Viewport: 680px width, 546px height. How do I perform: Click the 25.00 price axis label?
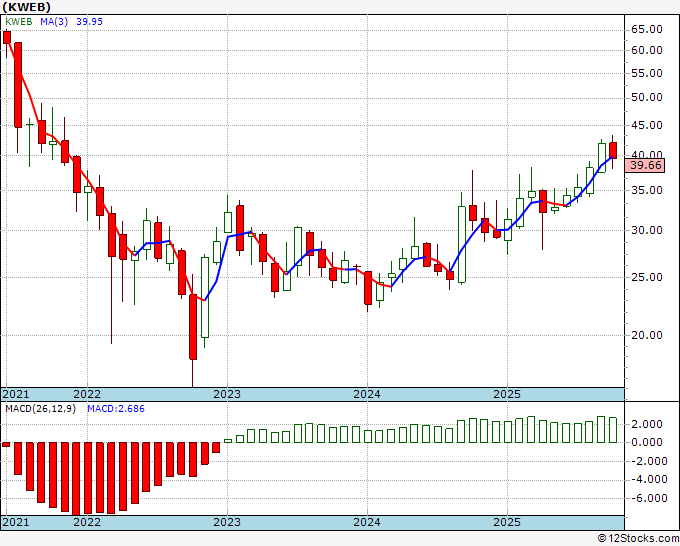647,278
